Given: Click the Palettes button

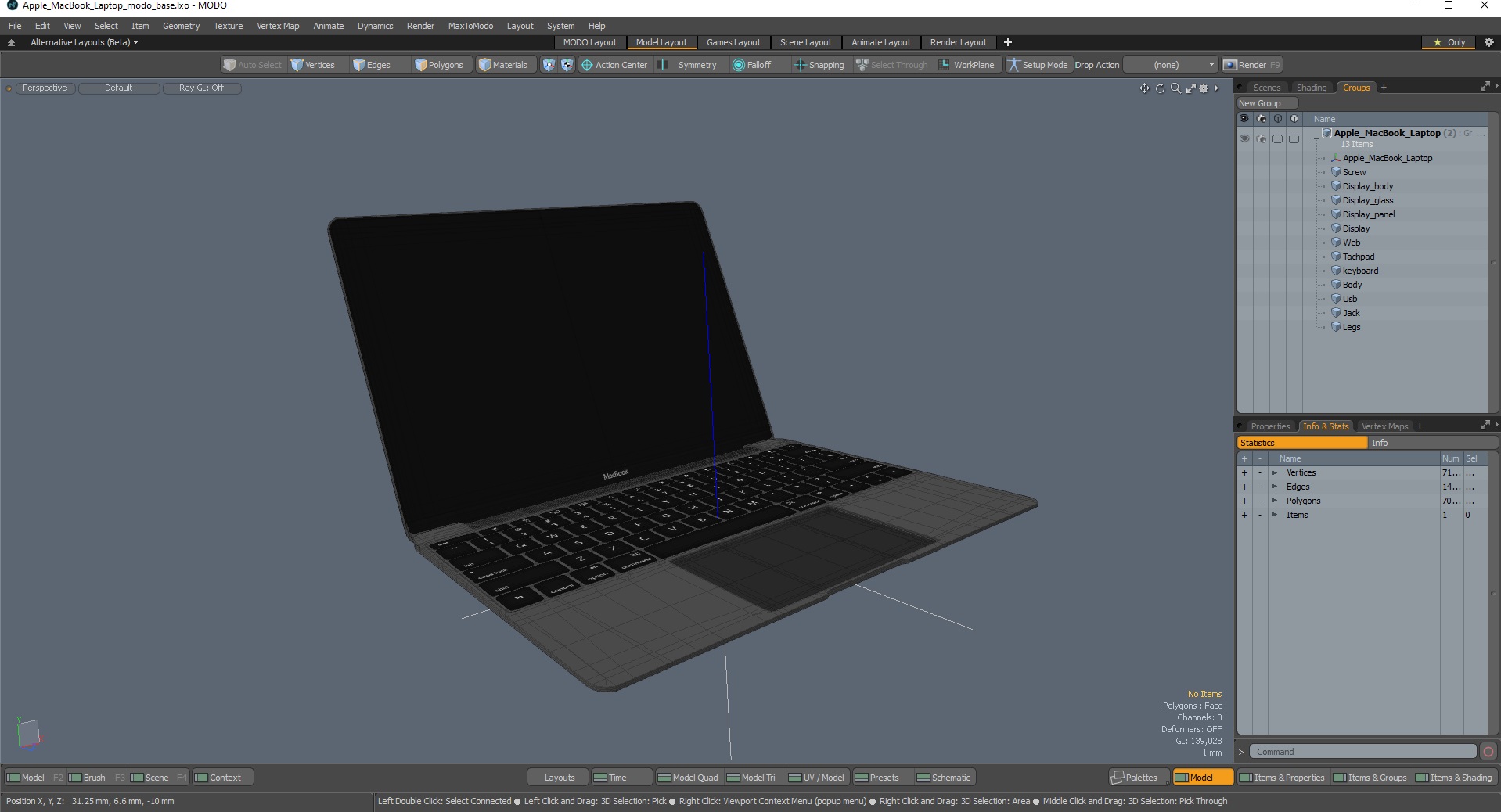Looking at the screenshot, I should click(x=1139, y=778).
